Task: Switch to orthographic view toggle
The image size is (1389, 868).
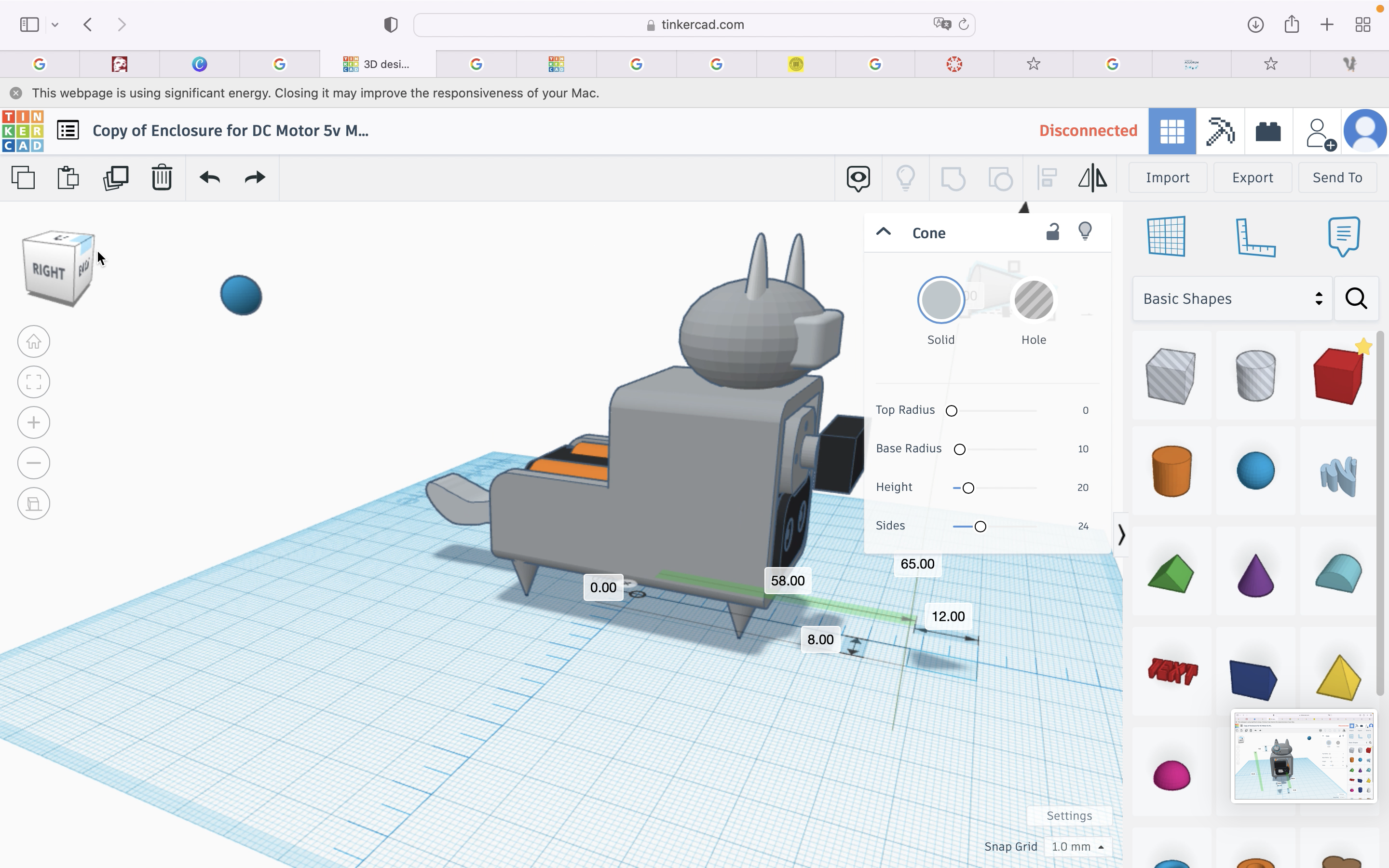Action: 34,503
